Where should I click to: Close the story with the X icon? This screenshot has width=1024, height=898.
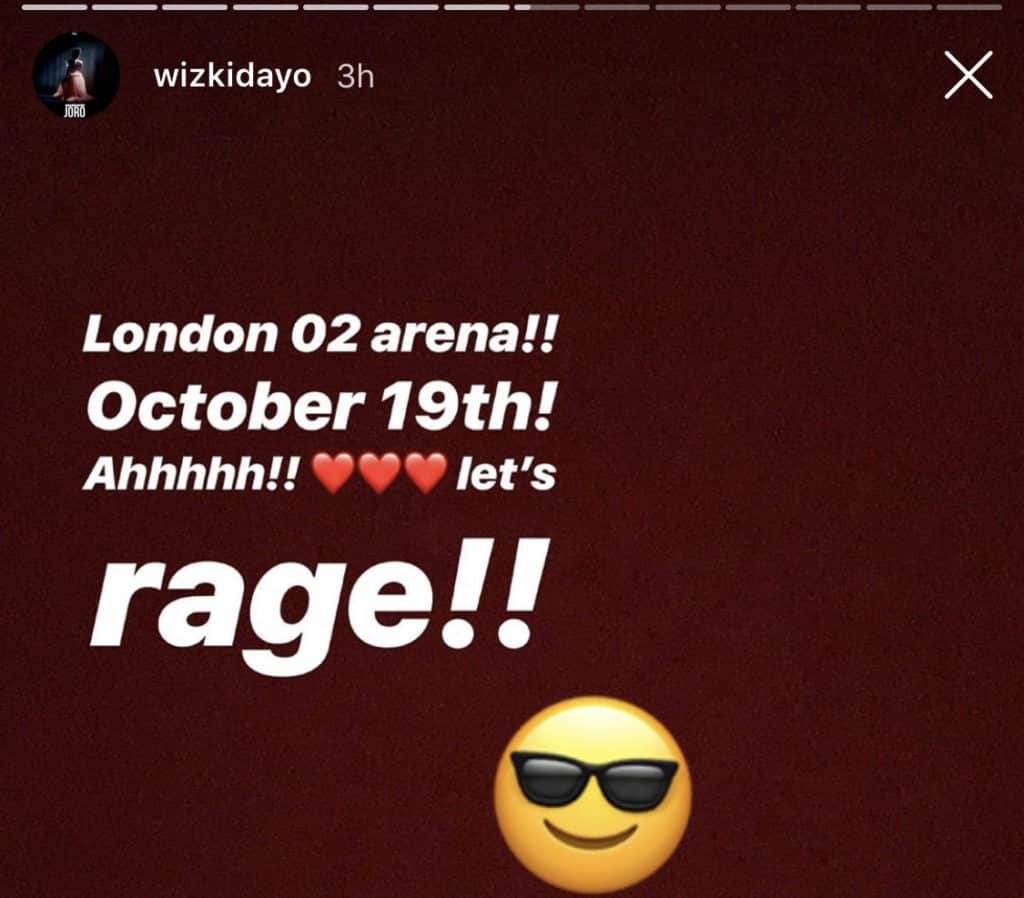968,75
